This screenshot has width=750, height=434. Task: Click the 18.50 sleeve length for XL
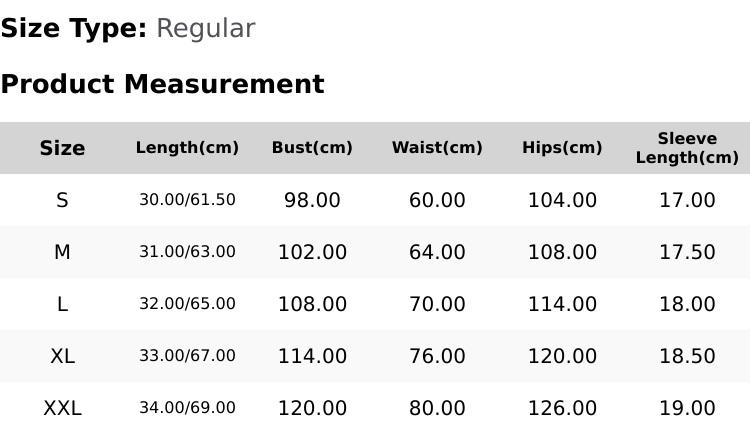point(687,356)
